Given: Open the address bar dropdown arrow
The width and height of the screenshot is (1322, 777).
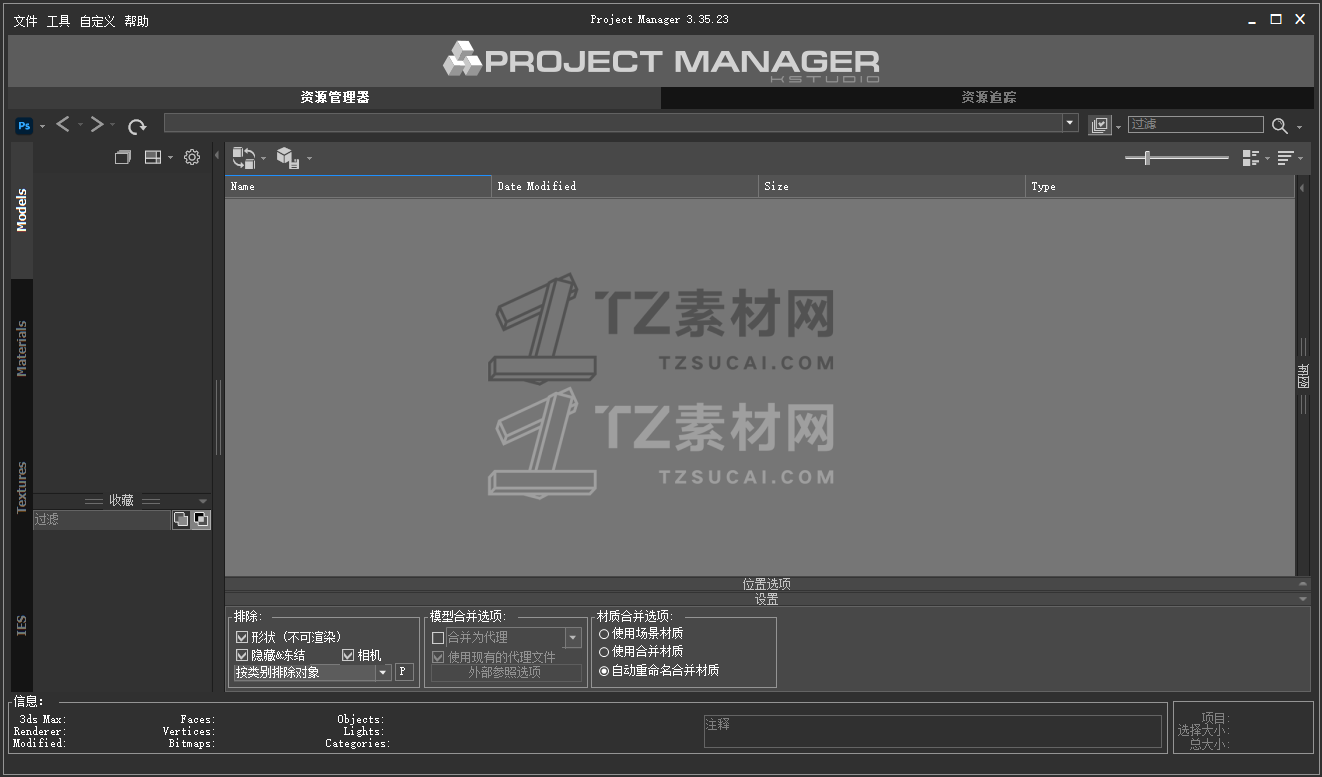Looking at the screenshot, I should [x=1069, y=122].
